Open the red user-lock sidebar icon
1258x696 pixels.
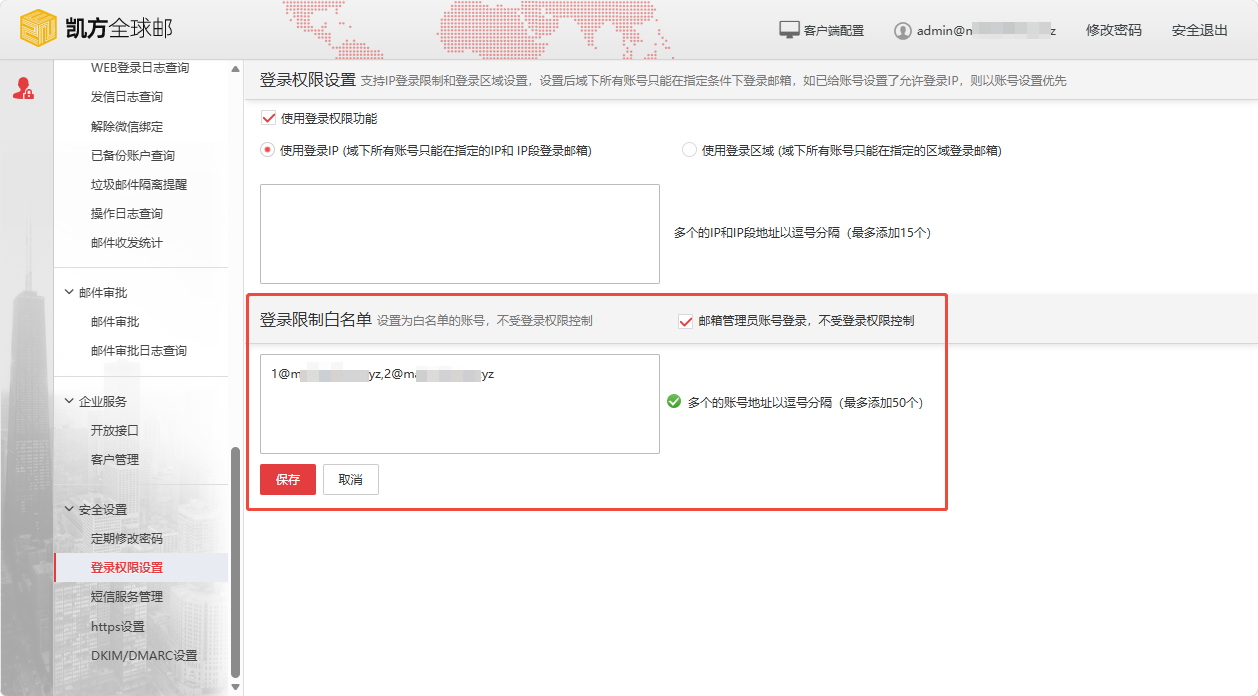(23, 88)
